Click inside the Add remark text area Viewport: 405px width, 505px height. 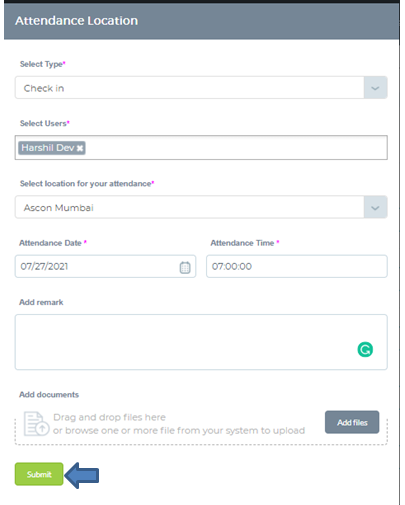[201, 342]
